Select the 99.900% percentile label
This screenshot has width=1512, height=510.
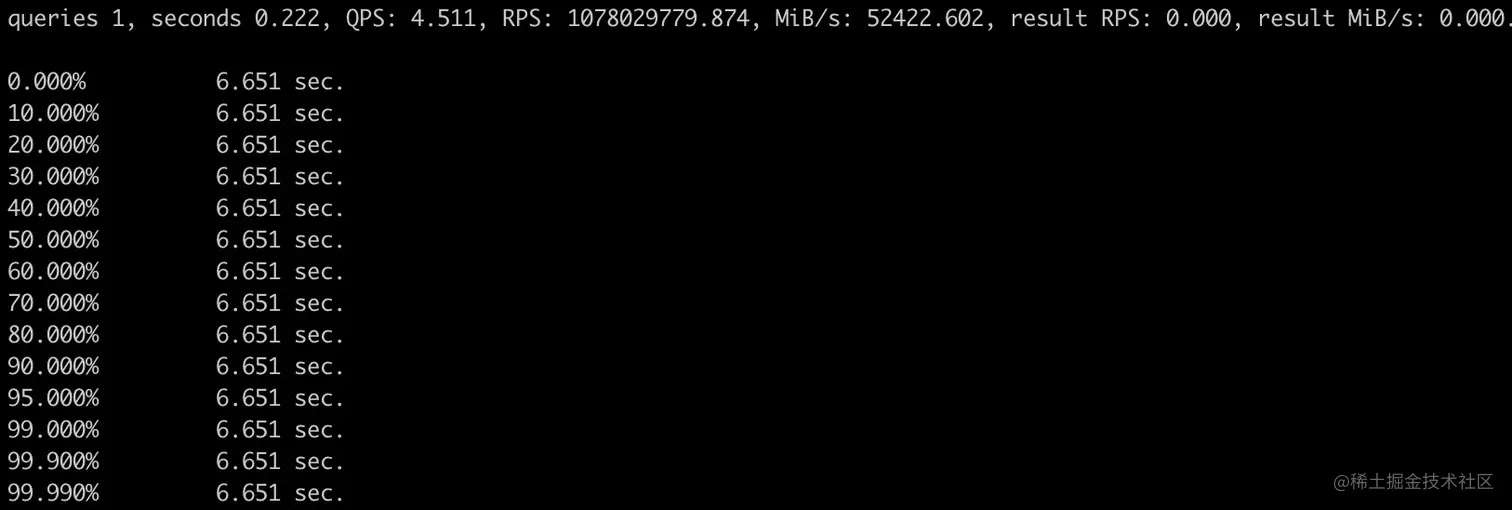click(53, 462)
